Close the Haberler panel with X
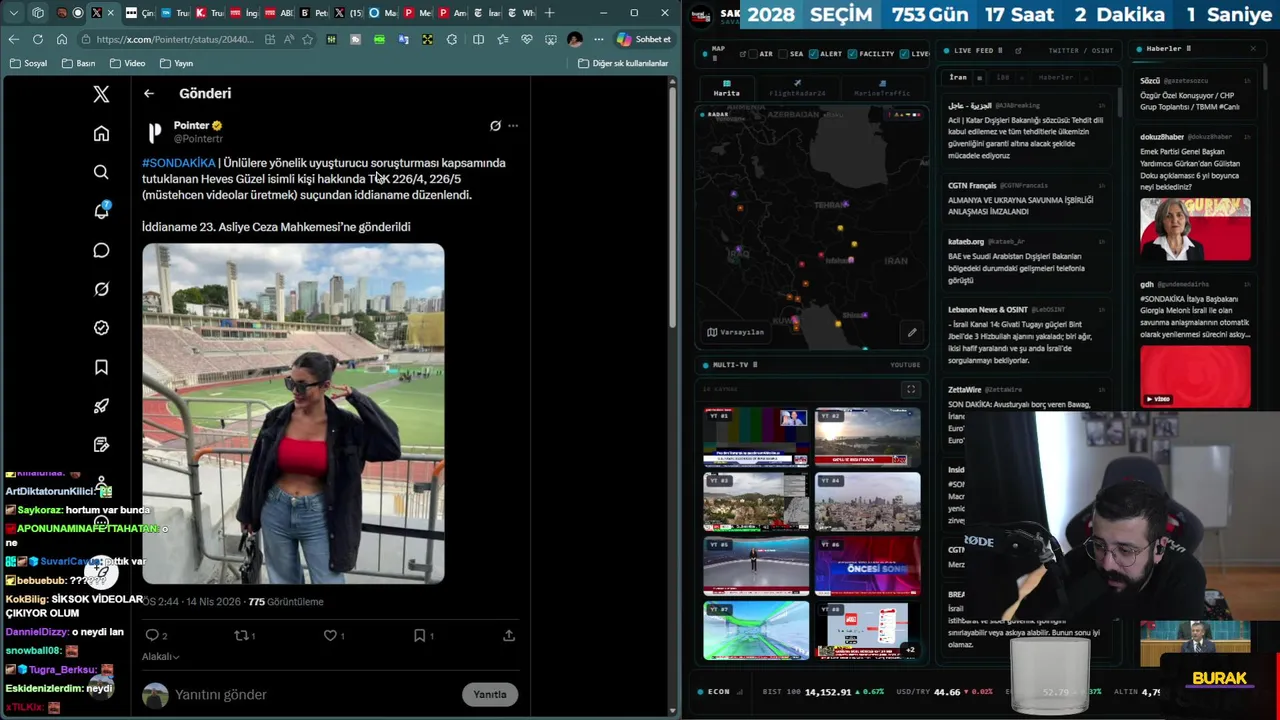This screenshot has width=1280, height=720. [1253, 49]
